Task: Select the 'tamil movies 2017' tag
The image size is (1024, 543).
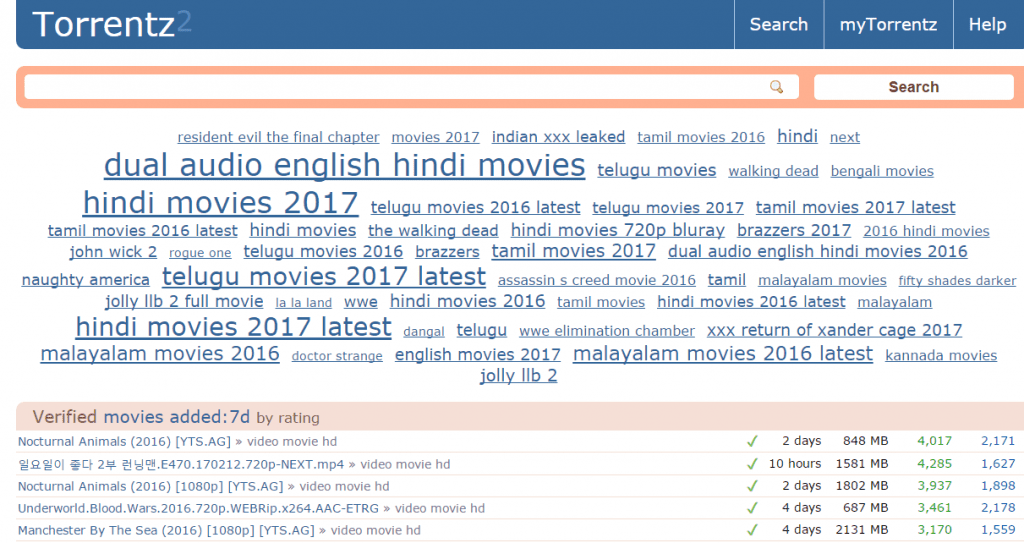Action: pyautogui.click(x=573, y=251)
